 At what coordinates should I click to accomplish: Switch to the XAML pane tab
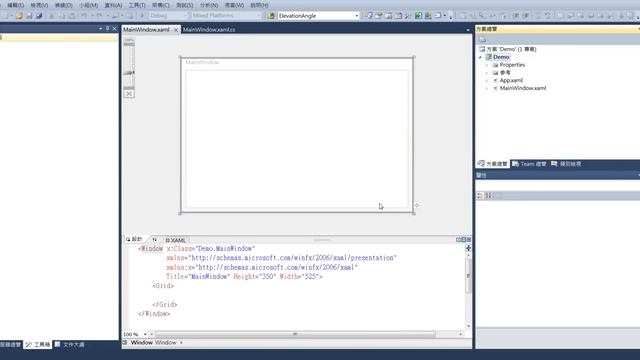pyautogui.click(x=176, y=240)
